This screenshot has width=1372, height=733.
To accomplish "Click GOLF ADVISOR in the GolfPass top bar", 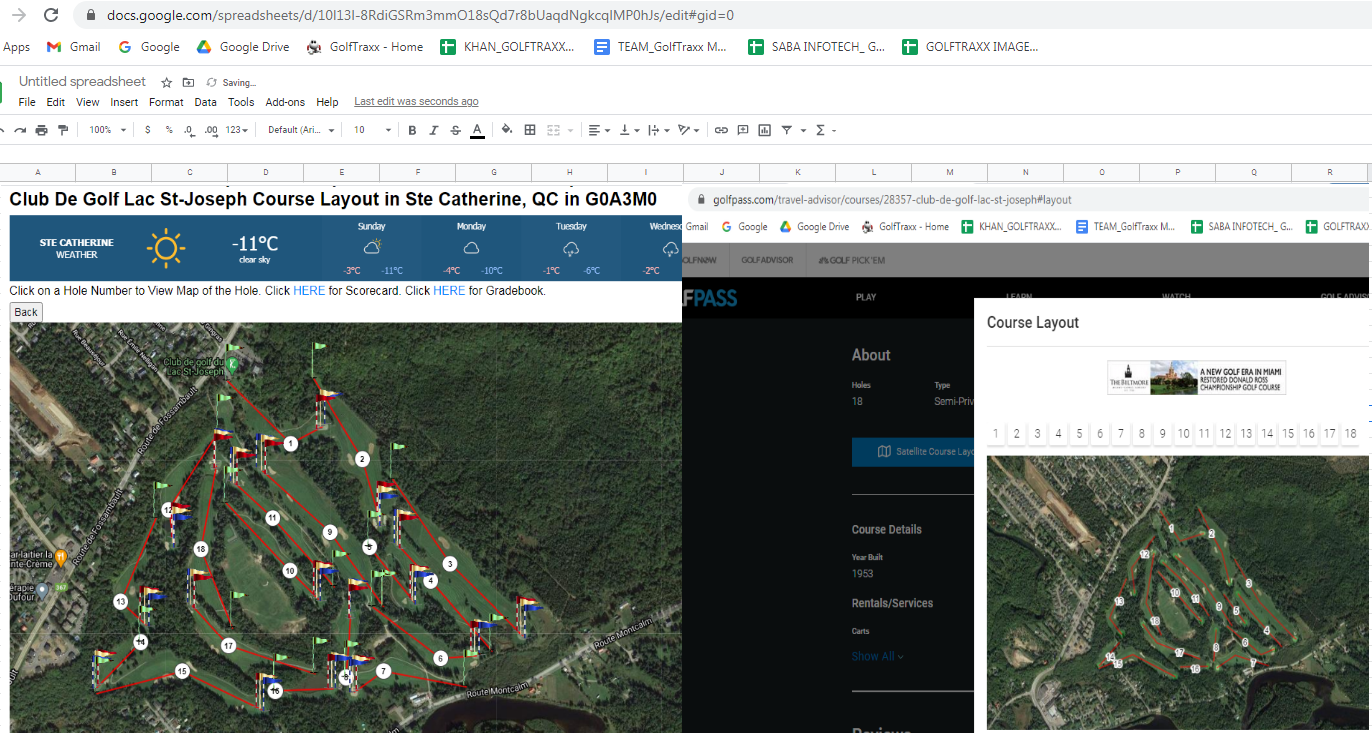I will click(767, 260).
